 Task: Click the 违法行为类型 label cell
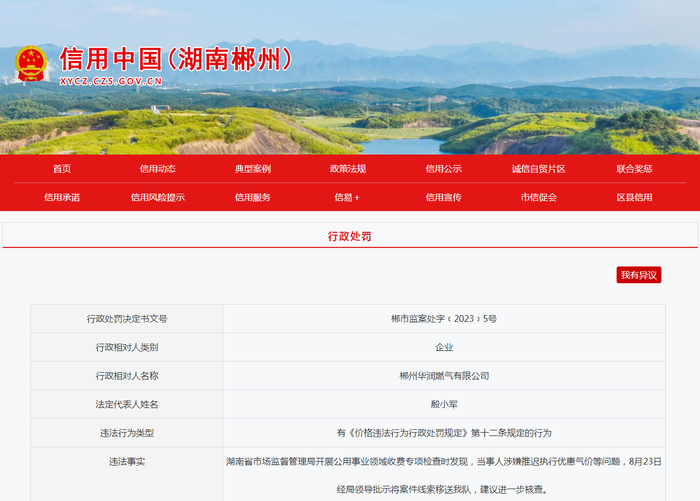coord(127,433)
